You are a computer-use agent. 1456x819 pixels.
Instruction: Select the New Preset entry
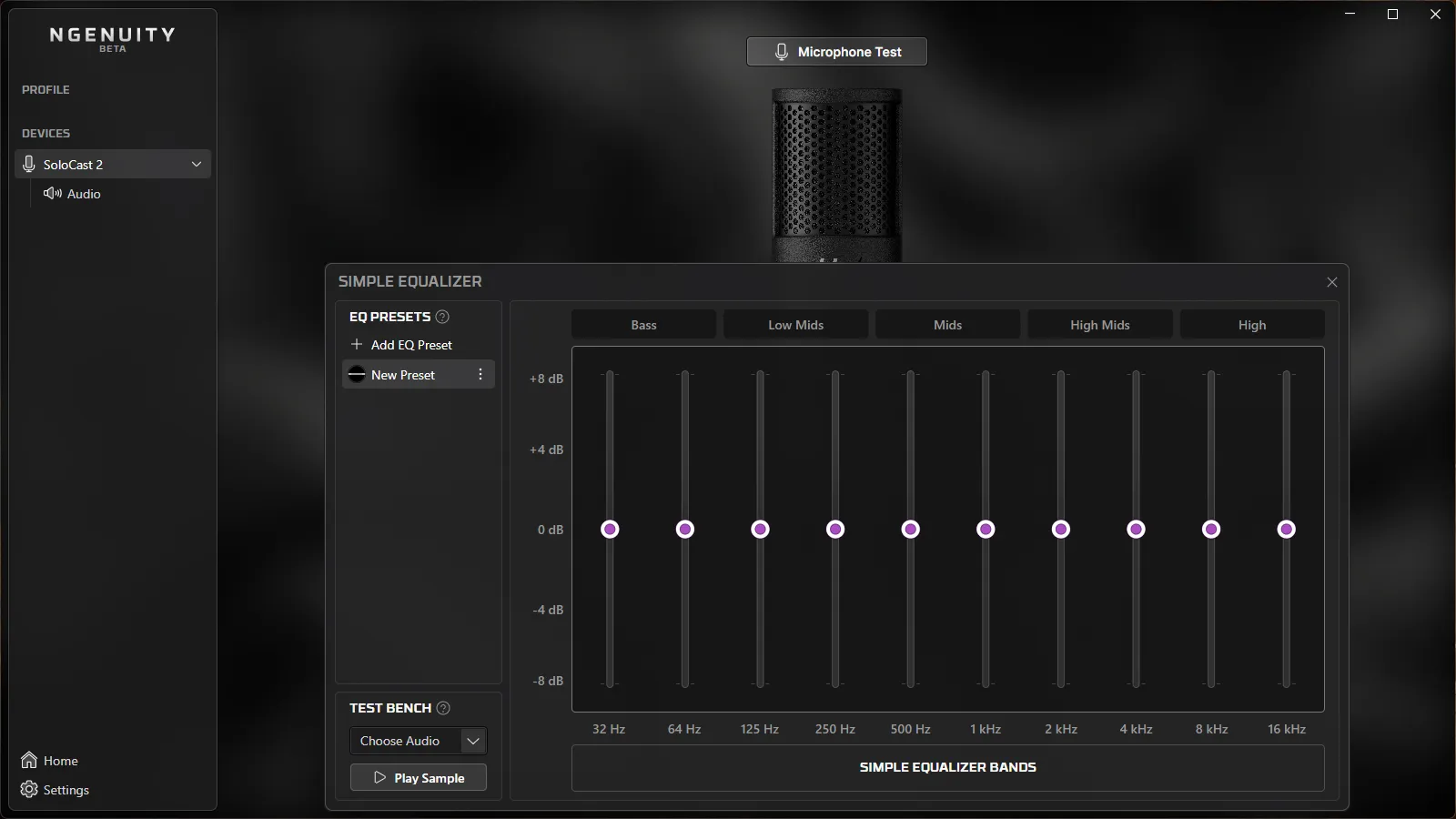point(419,375)
